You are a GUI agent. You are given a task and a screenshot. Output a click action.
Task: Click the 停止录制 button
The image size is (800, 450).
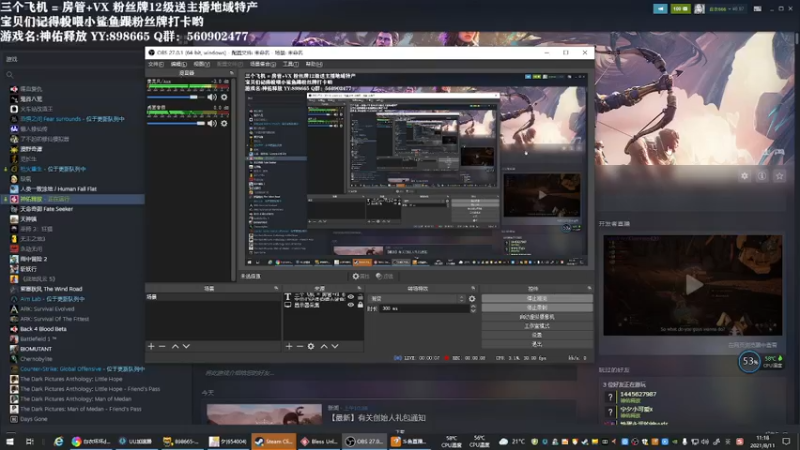(x=537, y=307)
